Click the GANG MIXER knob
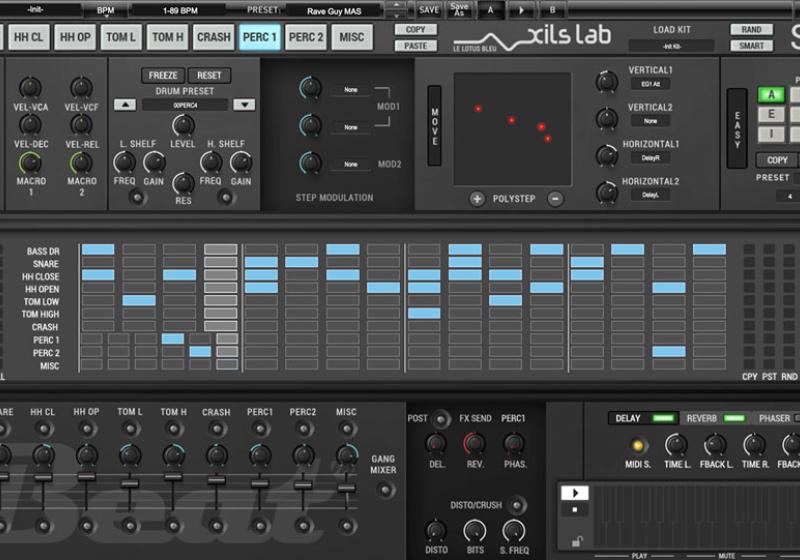The height and width of the screenshot is (560, 800). [x=386, y=490]
